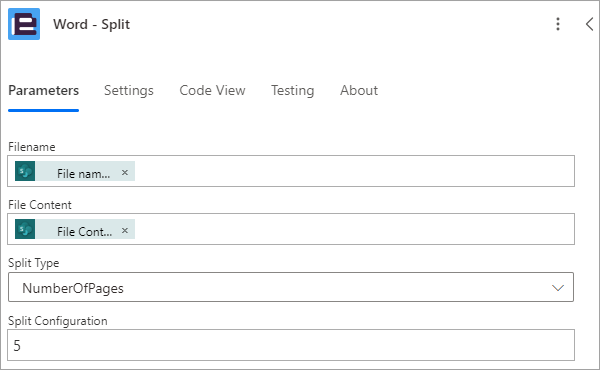Select the Parameters tab
Screen dimensions: 600x370
44,91
